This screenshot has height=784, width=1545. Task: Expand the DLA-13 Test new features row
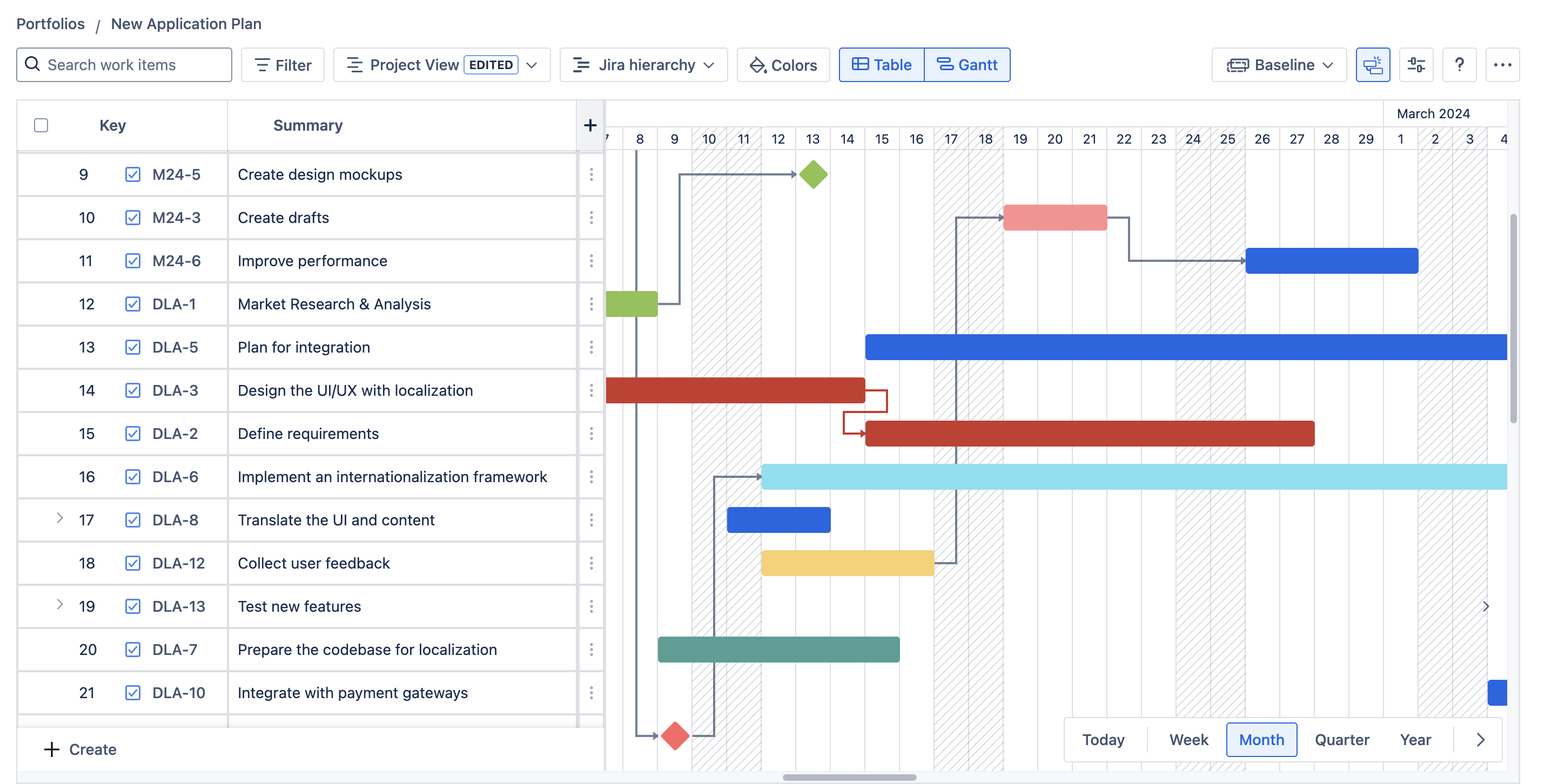pyautogui.click(x=59, y=605)
